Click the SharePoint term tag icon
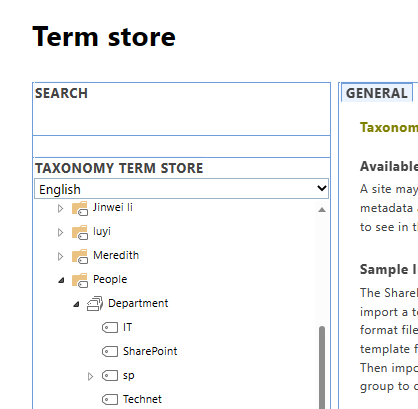Screen dimensions: 418x409 coord(110,352)
